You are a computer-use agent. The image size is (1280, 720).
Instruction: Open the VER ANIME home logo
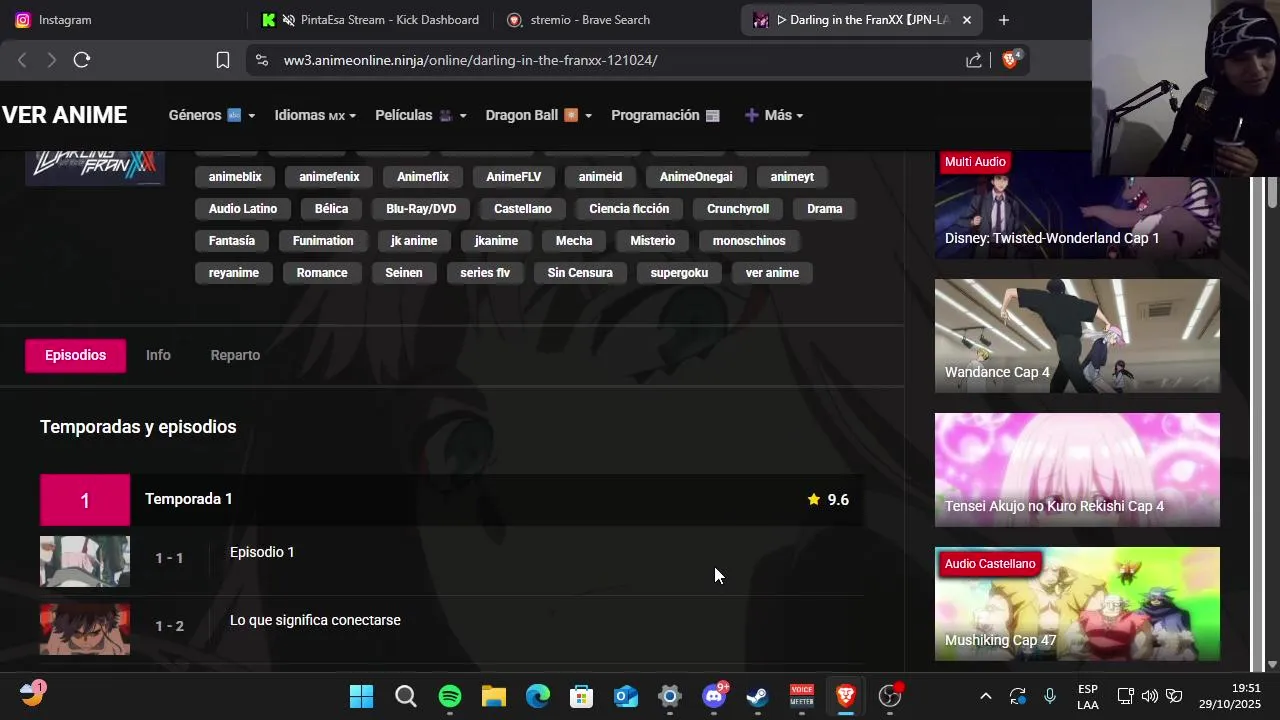click(x=64, y=115)
